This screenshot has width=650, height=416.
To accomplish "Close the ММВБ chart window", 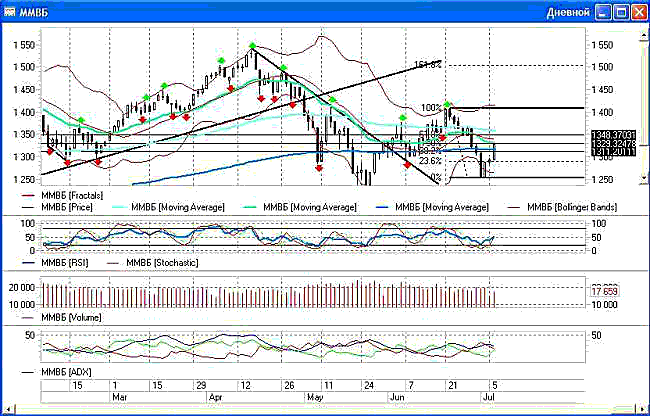I will click(639, 12).
